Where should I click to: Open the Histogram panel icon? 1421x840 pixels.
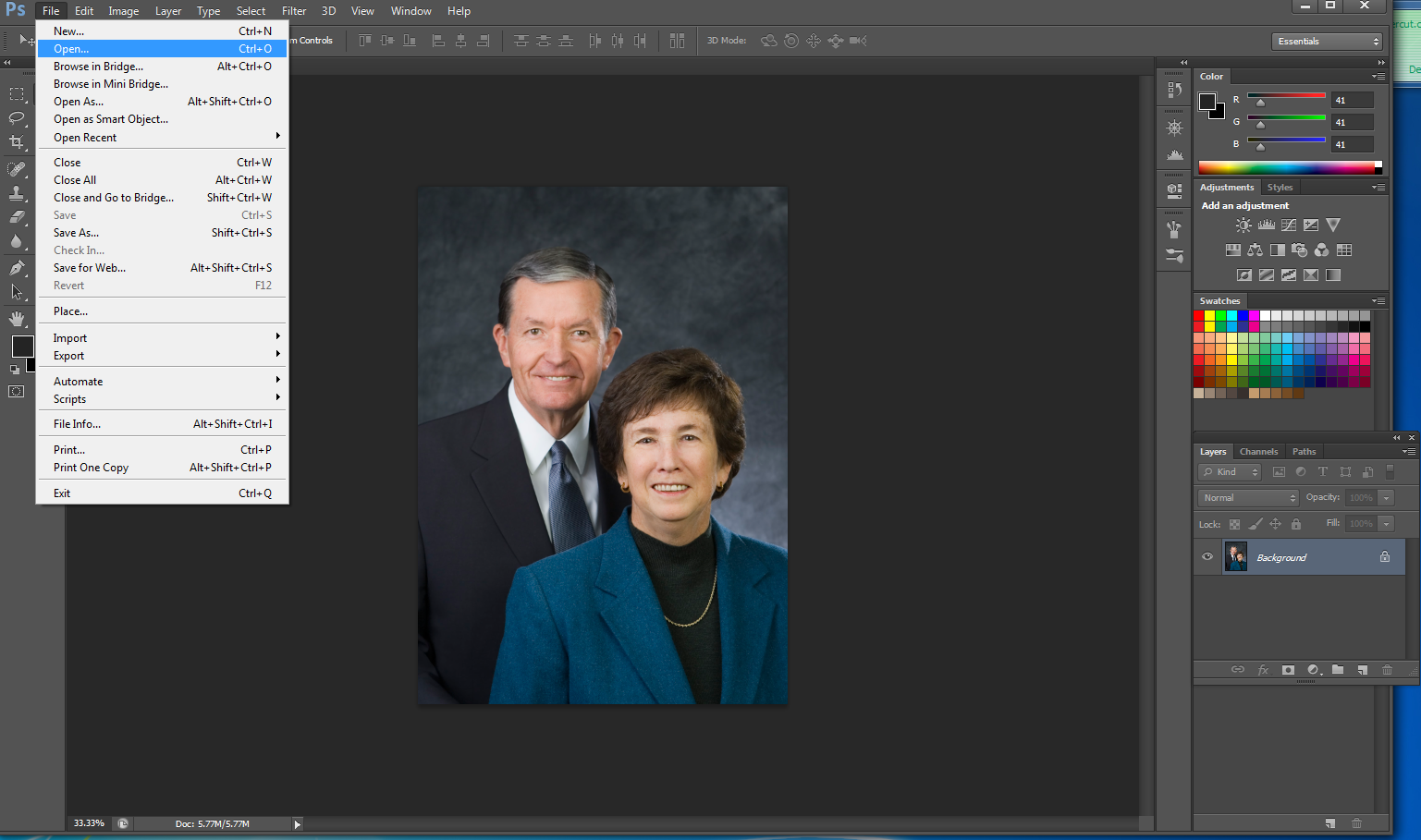pyautogui.click(x=1174, y=155)
